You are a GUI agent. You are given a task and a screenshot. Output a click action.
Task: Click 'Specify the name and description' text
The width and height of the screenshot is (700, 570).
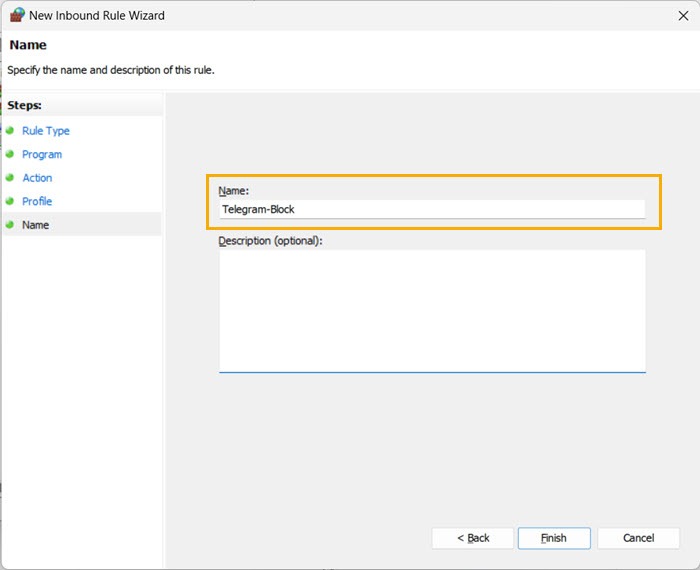(111, 71)
